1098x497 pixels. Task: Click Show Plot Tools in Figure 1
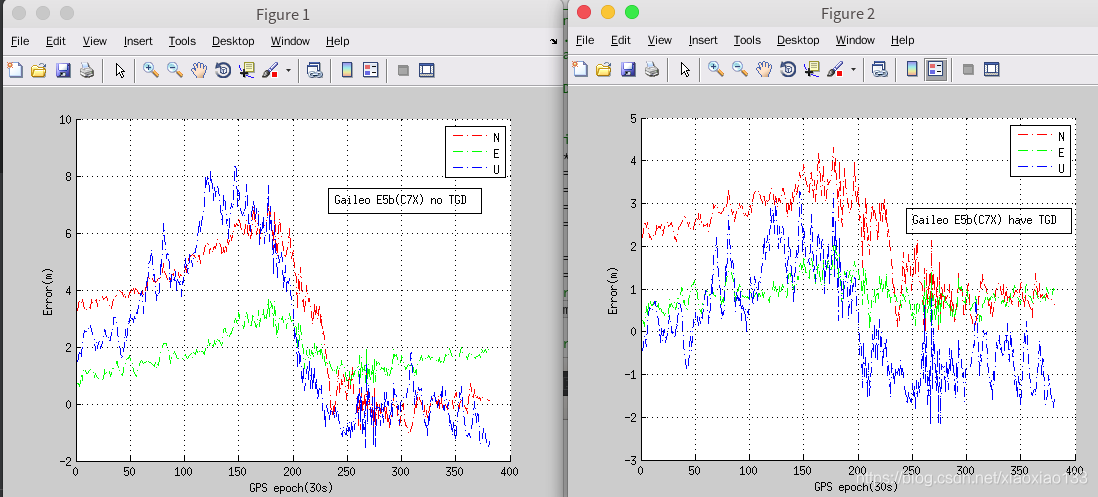pyautogui.click(x=426, y=69)
